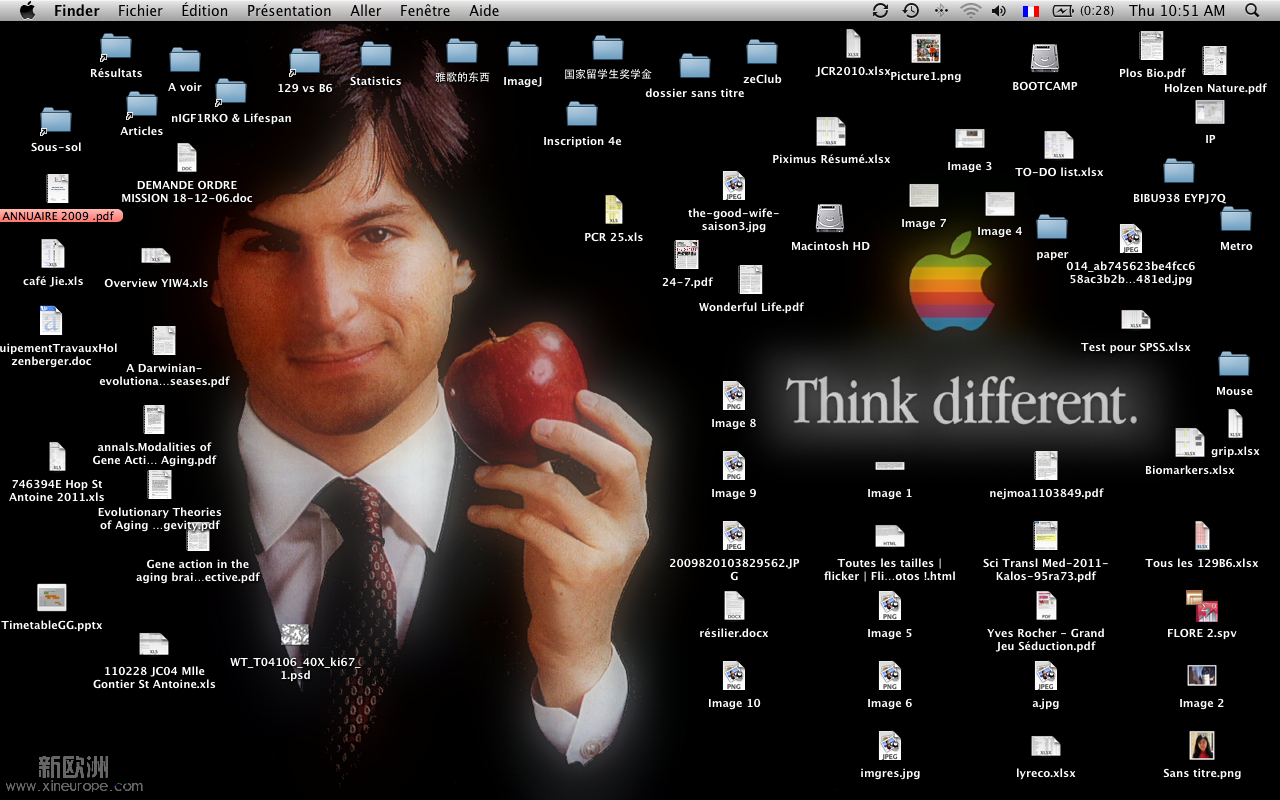The width and height of the screenshot is (1280, 800).
Task: Select the TimetableGG.pptx file
Action: pos(52,598)
